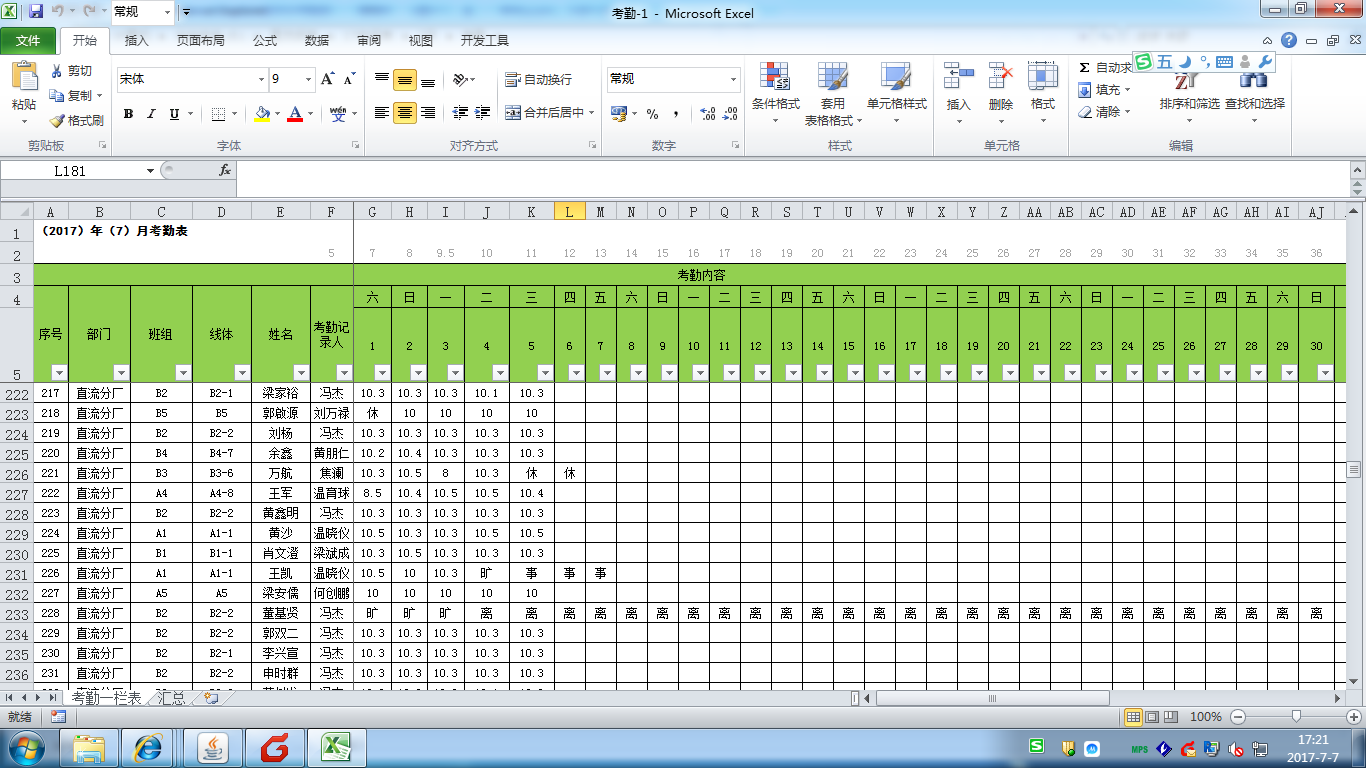Click the percent style icon
Image resolution: width=1366 pixels, height=768 pixels.
(652, 114)
